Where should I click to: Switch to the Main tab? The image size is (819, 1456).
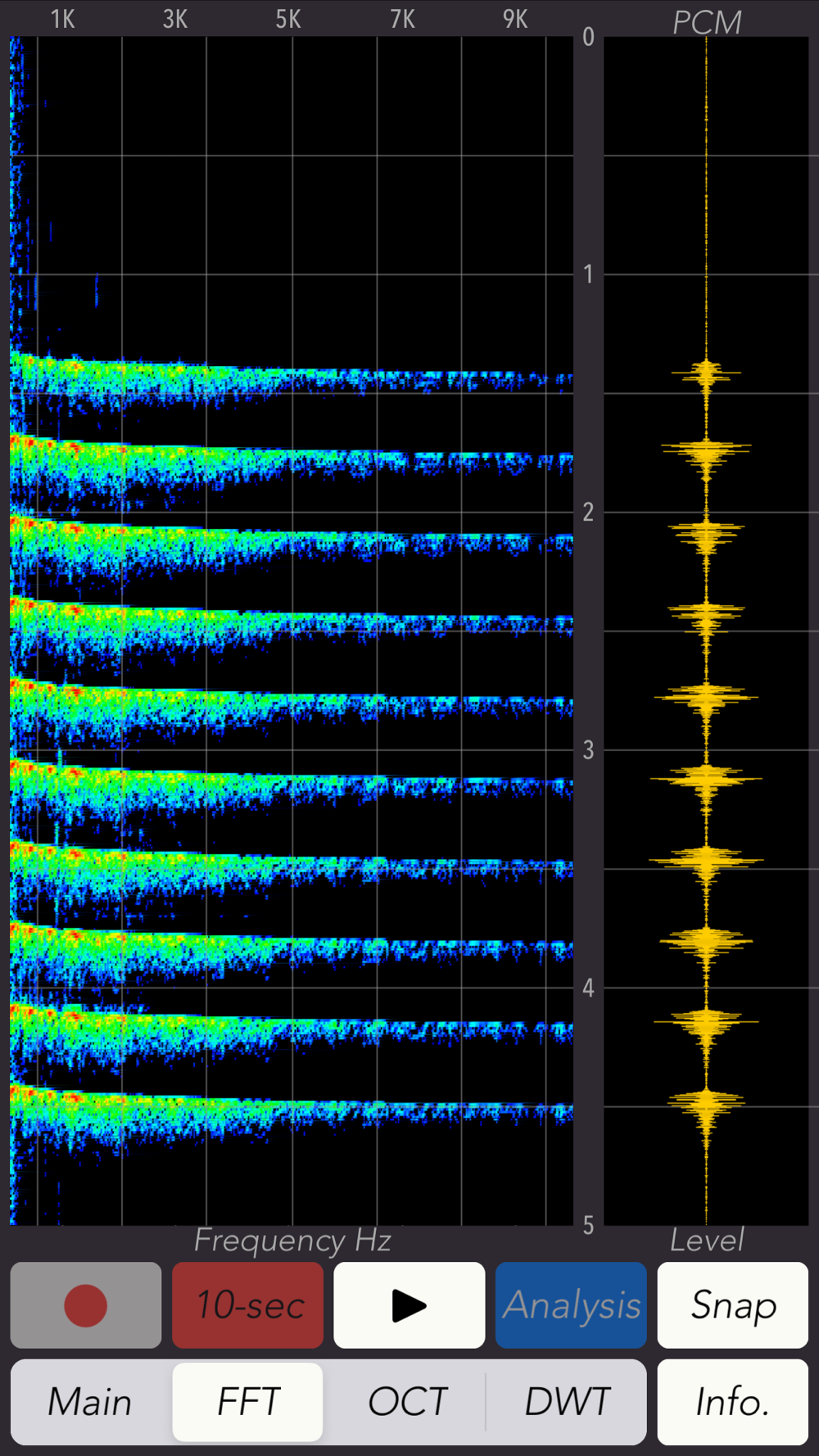[x=90, y=1402]
